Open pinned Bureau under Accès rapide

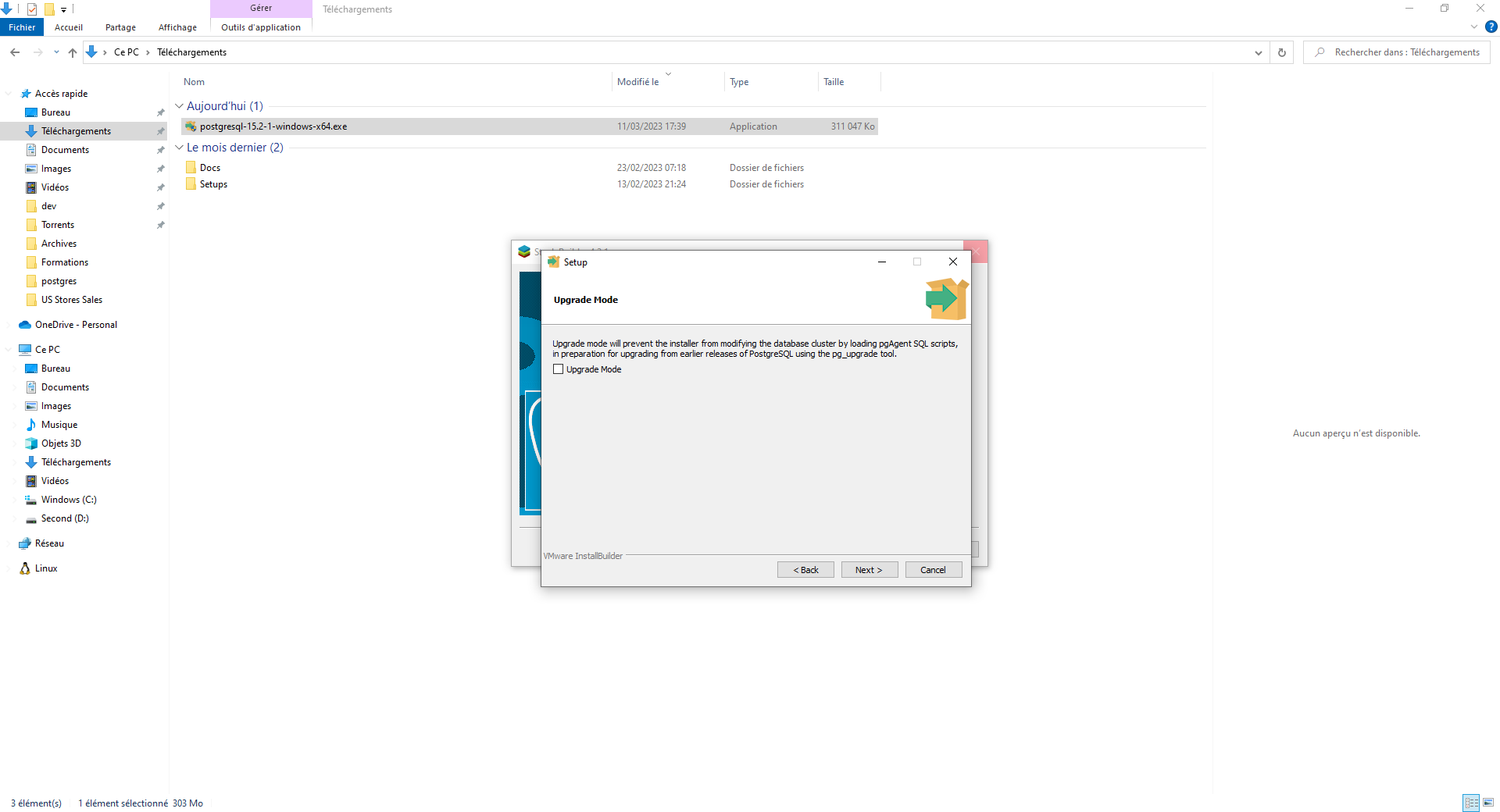[55, 112]
